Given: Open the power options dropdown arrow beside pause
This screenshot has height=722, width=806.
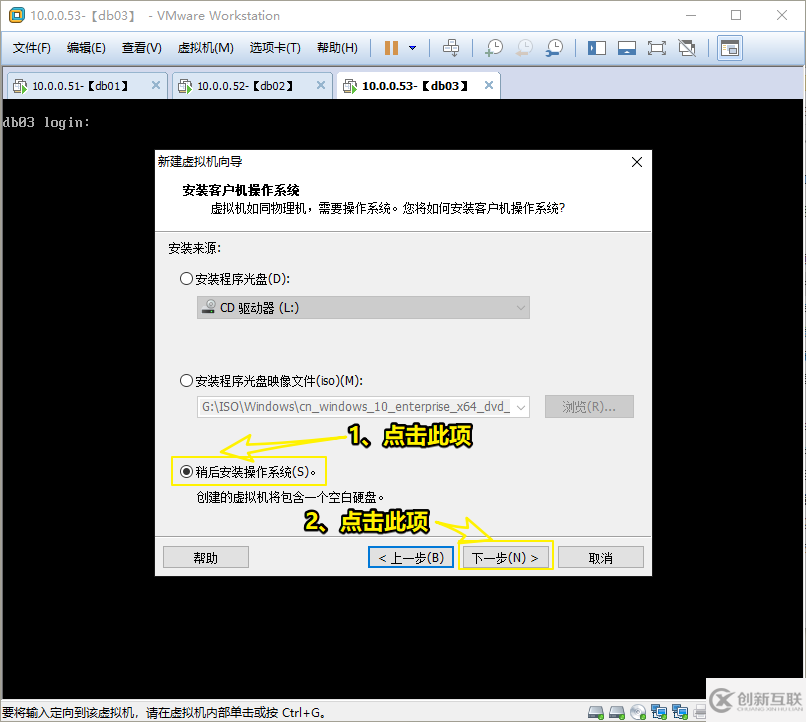Looking at the screenshot, I should tap(412, 48).
